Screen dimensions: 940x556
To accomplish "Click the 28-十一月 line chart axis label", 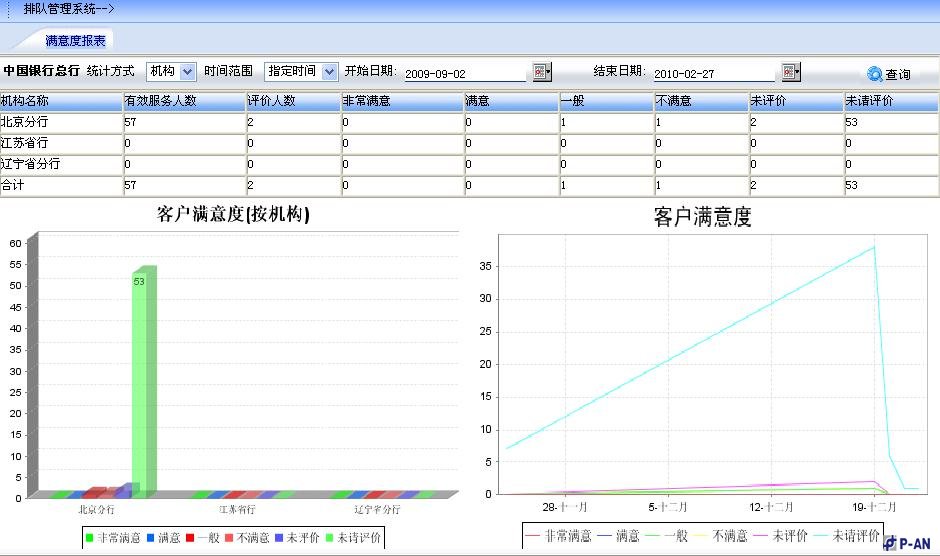I will coord(565,507).
